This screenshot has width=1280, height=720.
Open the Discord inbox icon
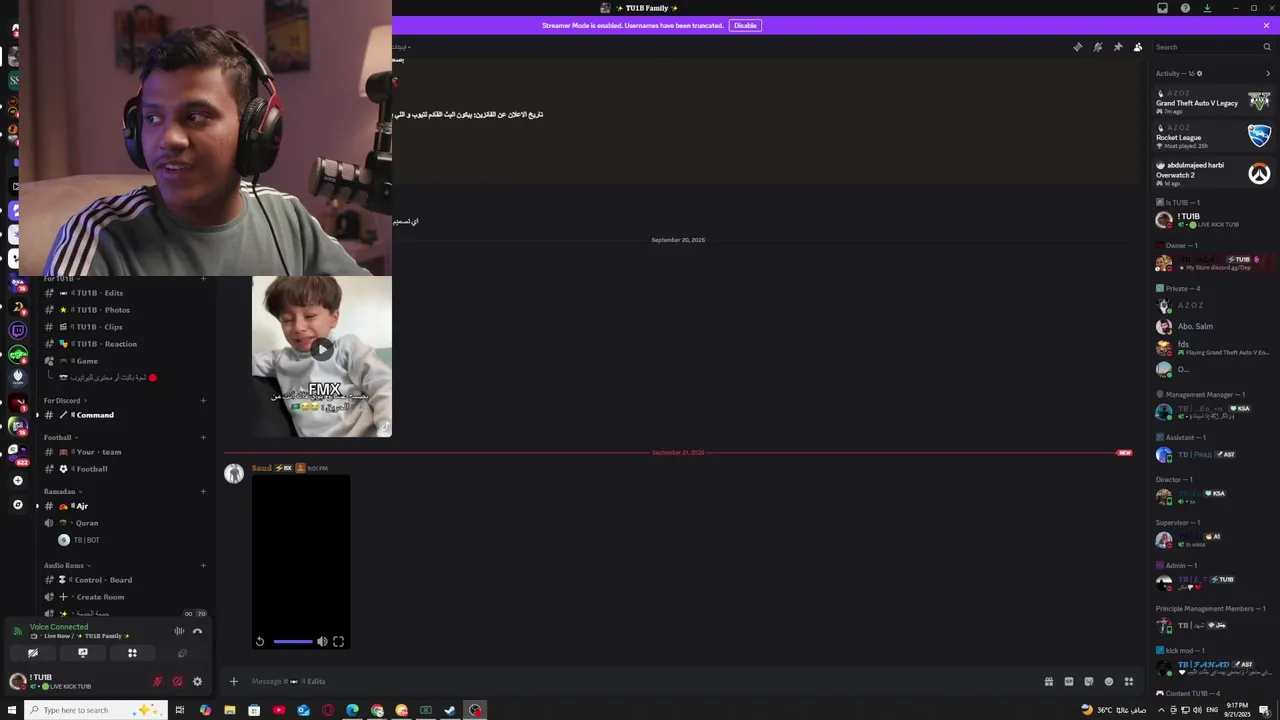(x=1162, y=8)
